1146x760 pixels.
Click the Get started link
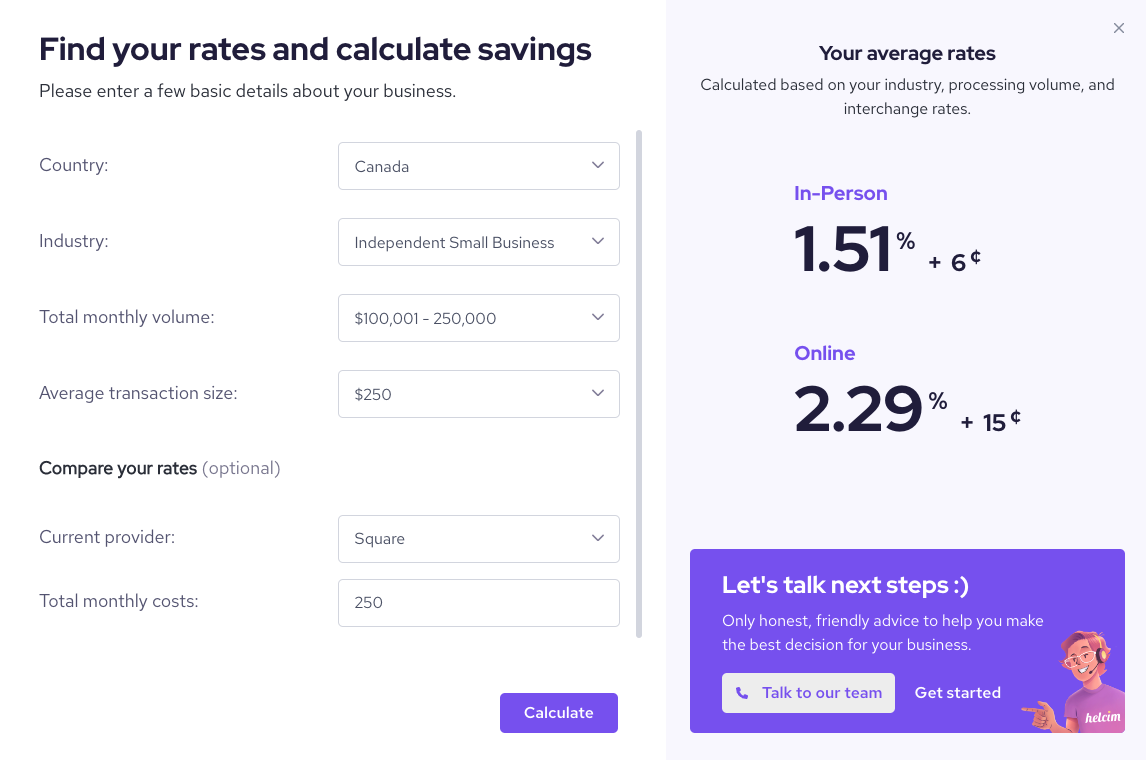coord(957,692)
